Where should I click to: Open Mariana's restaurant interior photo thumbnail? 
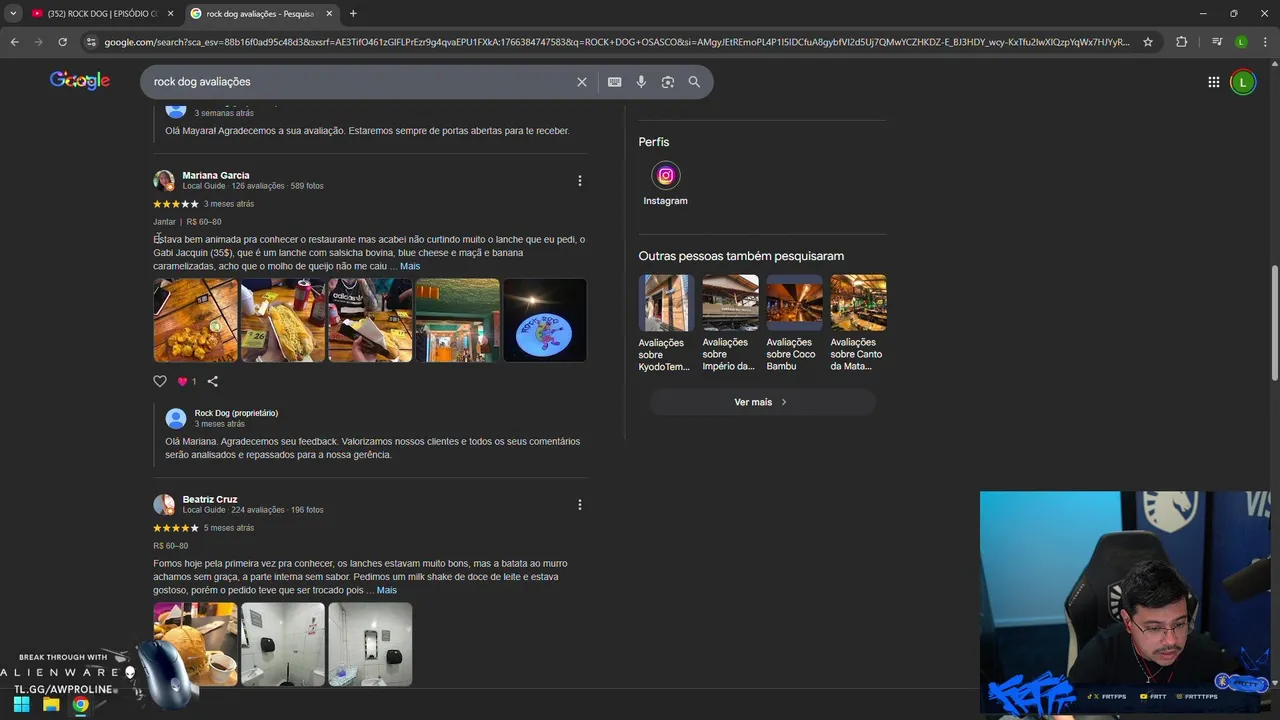(458, 320)
